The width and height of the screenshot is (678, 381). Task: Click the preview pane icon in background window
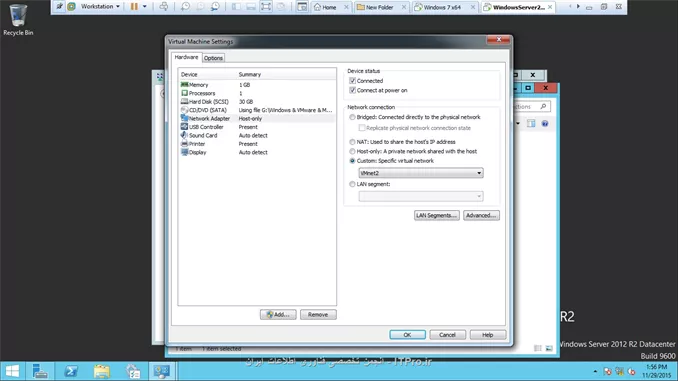[x=531, y=124]
